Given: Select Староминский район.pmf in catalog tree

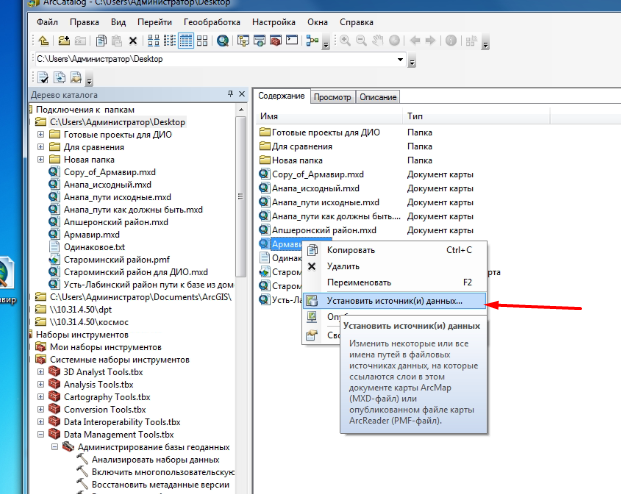Looking at the screenshot, I should point(116,259).
